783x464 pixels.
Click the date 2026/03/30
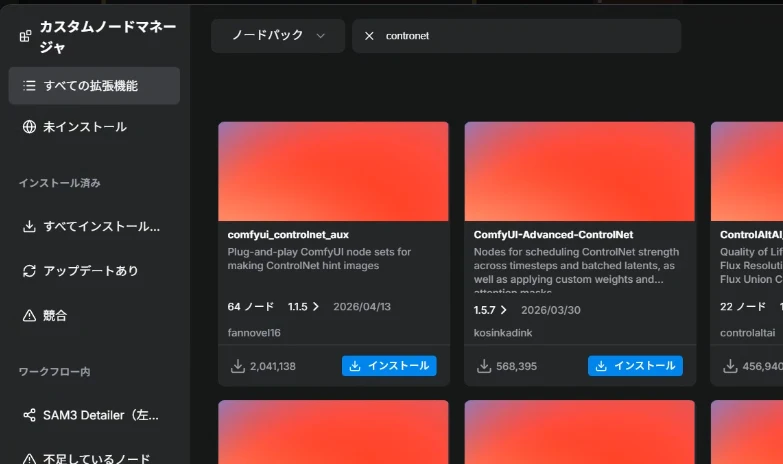click(x=551, y=310)
